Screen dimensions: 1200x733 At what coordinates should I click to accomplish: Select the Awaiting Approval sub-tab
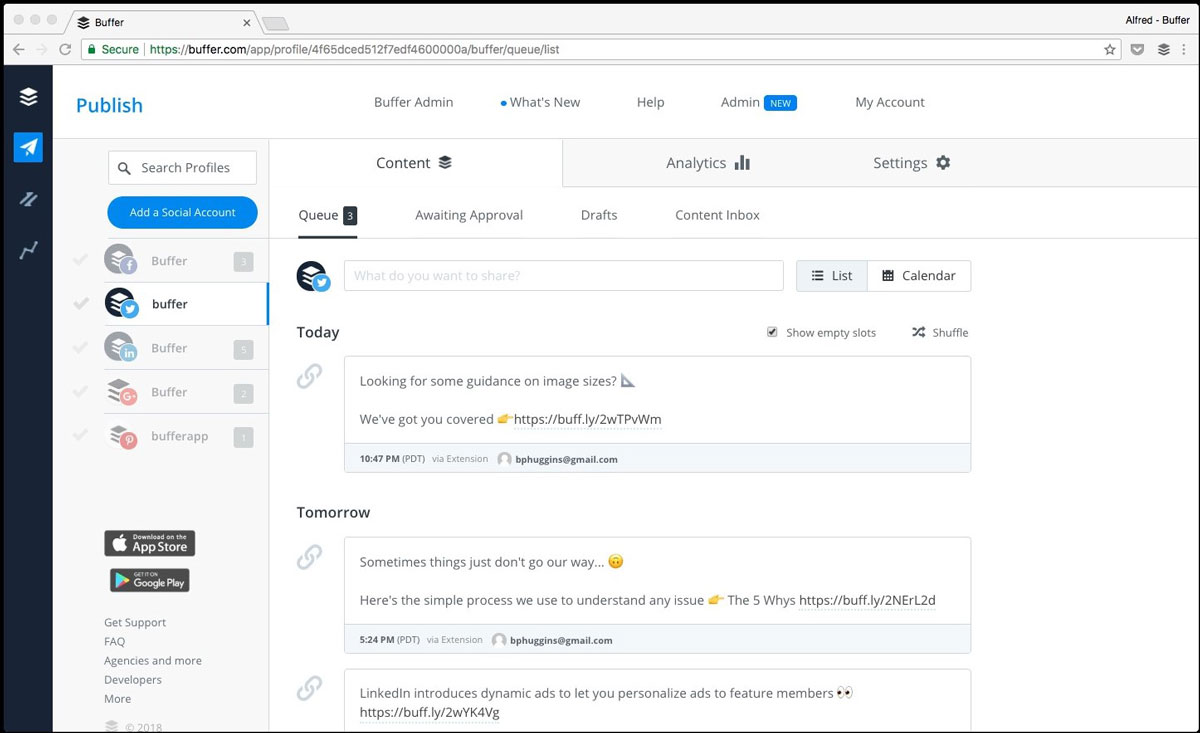click(469, 215)
